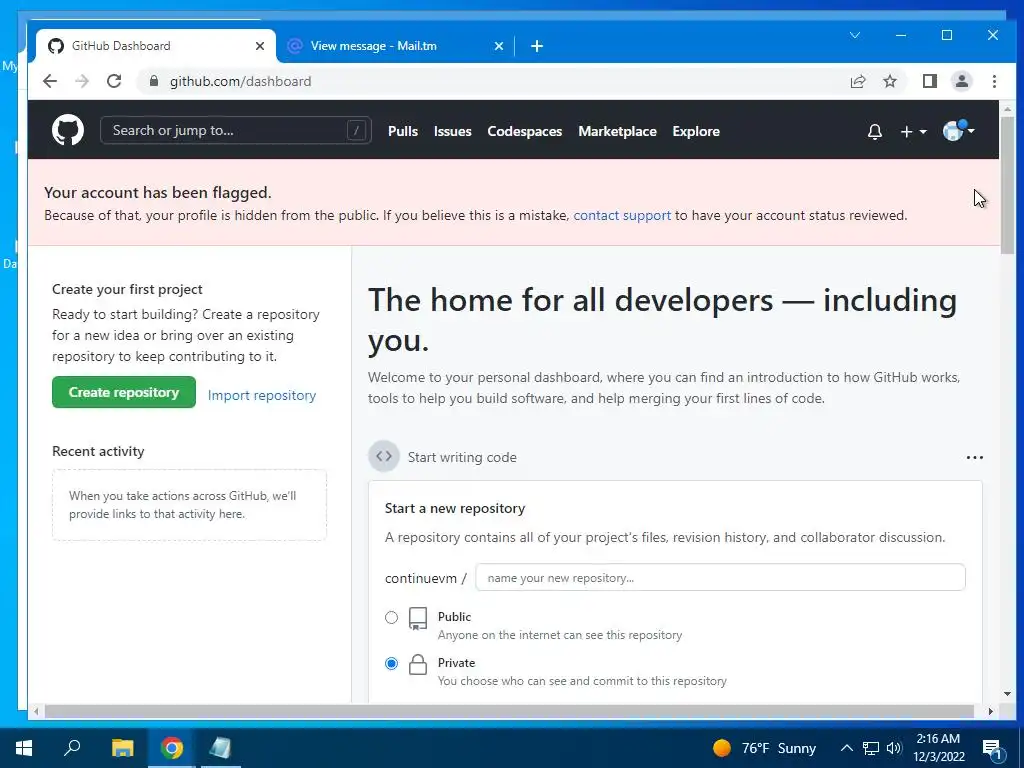Click the 'Recent activity' heading
This screenshot has height=768, width=1024.
click(x=98, y=451)
